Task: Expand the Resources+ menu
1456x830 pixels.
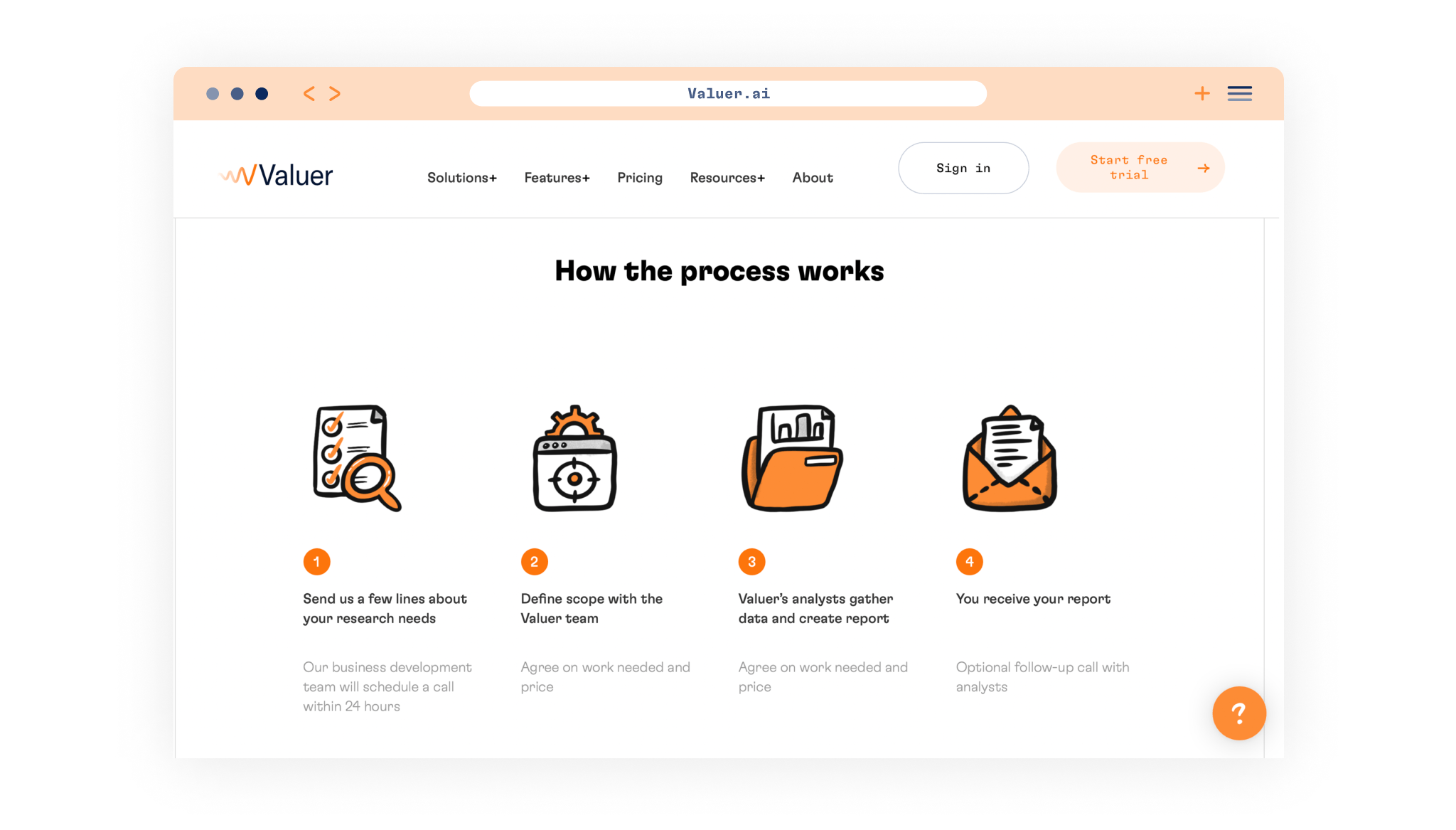Action: 727,178
